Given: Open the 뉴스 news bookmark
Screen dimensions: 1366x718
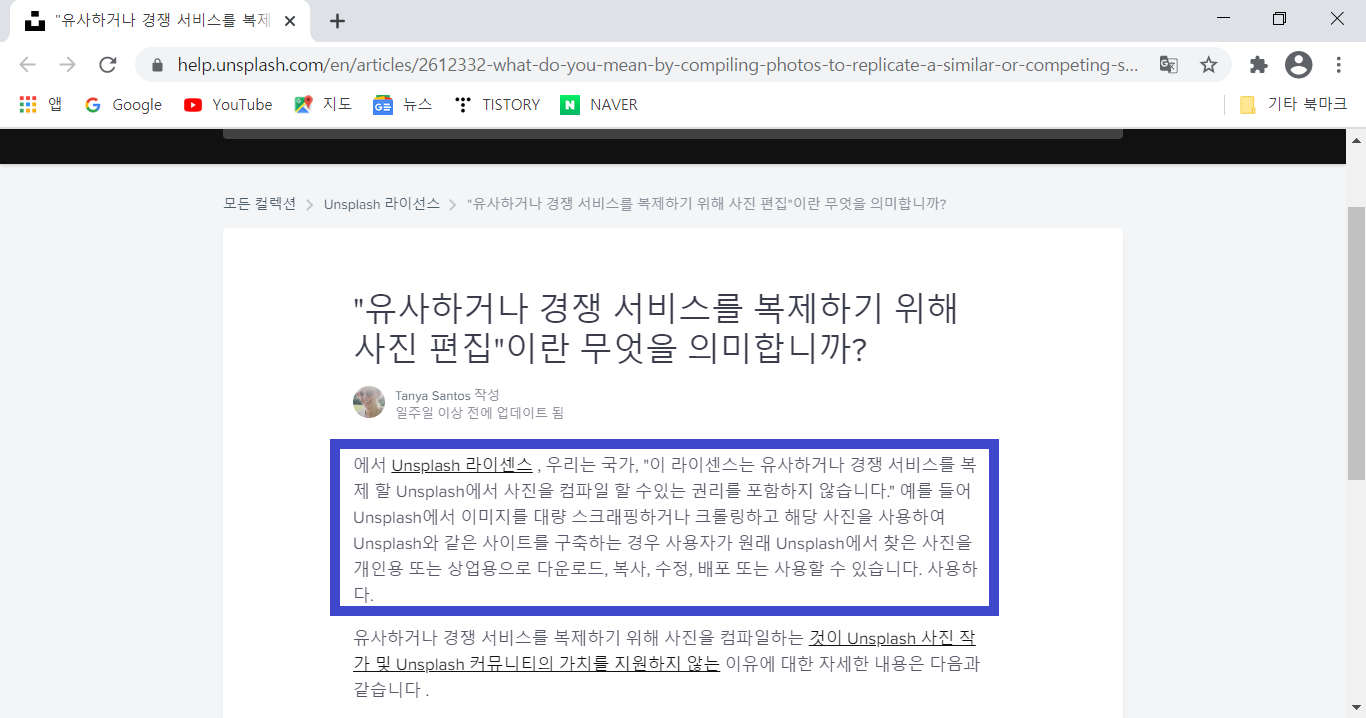Looking at the screenshot, I should coord(403,104).
